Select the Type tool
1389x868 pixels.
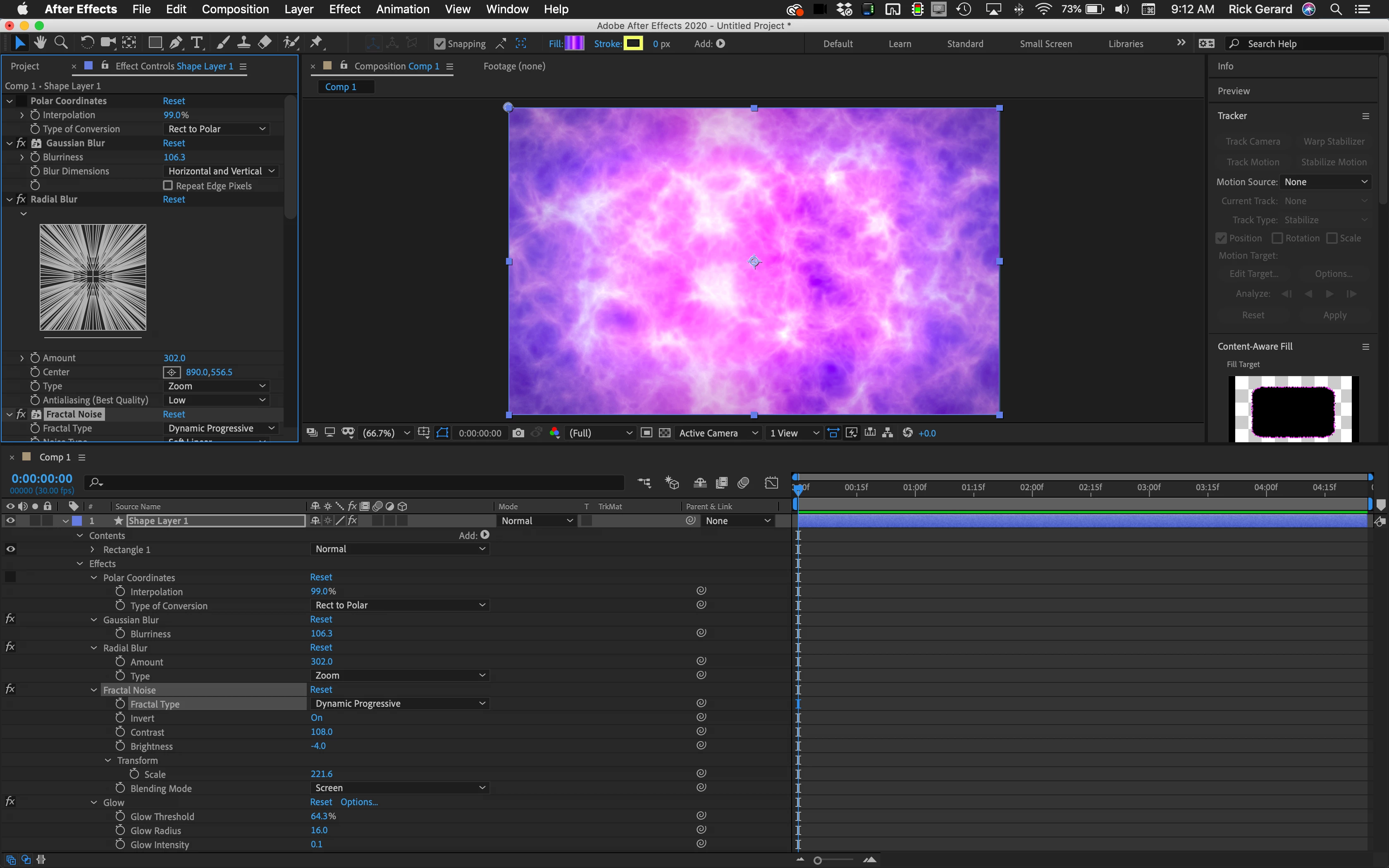197,43
